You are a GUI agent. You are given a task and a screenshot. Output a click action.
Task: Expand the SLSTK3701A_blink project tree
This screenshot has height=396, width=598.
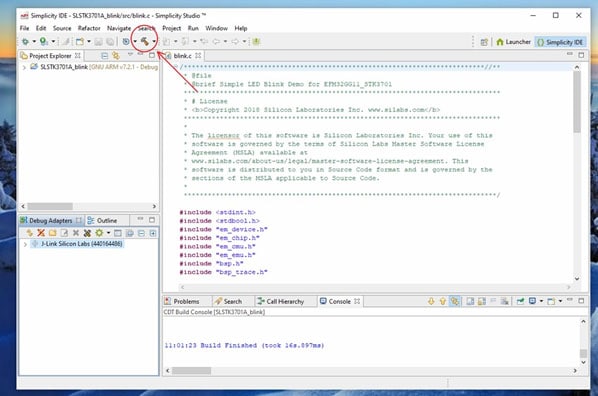(24, 67)
